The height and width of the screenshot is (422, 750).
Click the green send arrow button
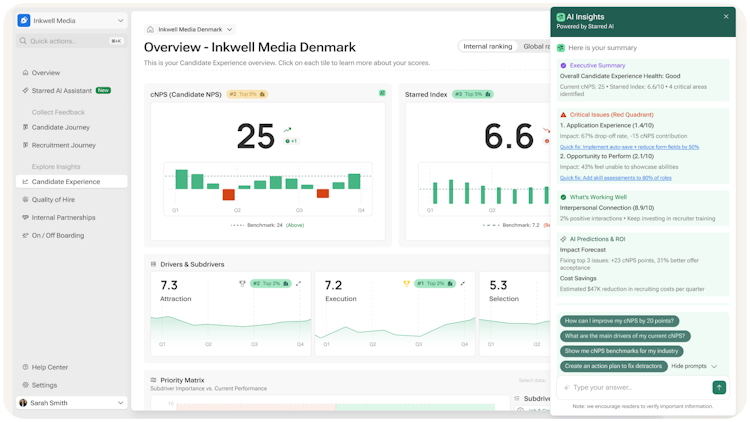click(x=719, y=387)
